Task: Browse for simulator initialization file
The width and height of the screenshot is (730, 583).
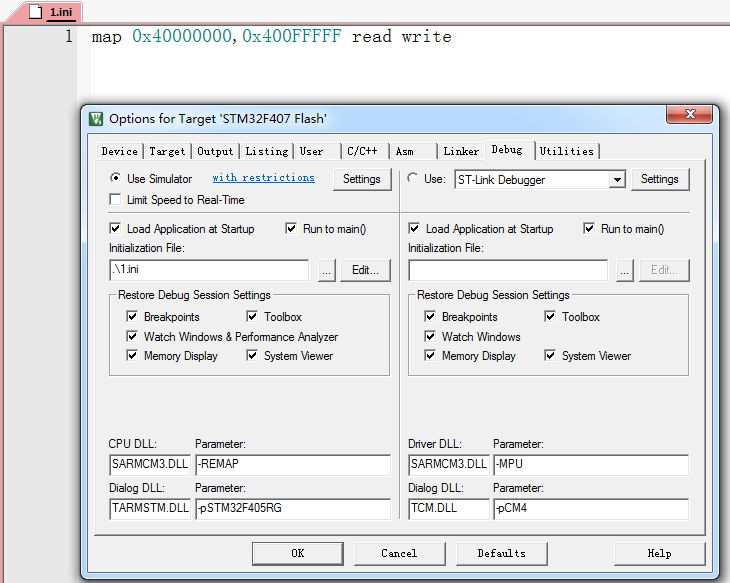Action: pyautogui.click(x=326, y=271)
